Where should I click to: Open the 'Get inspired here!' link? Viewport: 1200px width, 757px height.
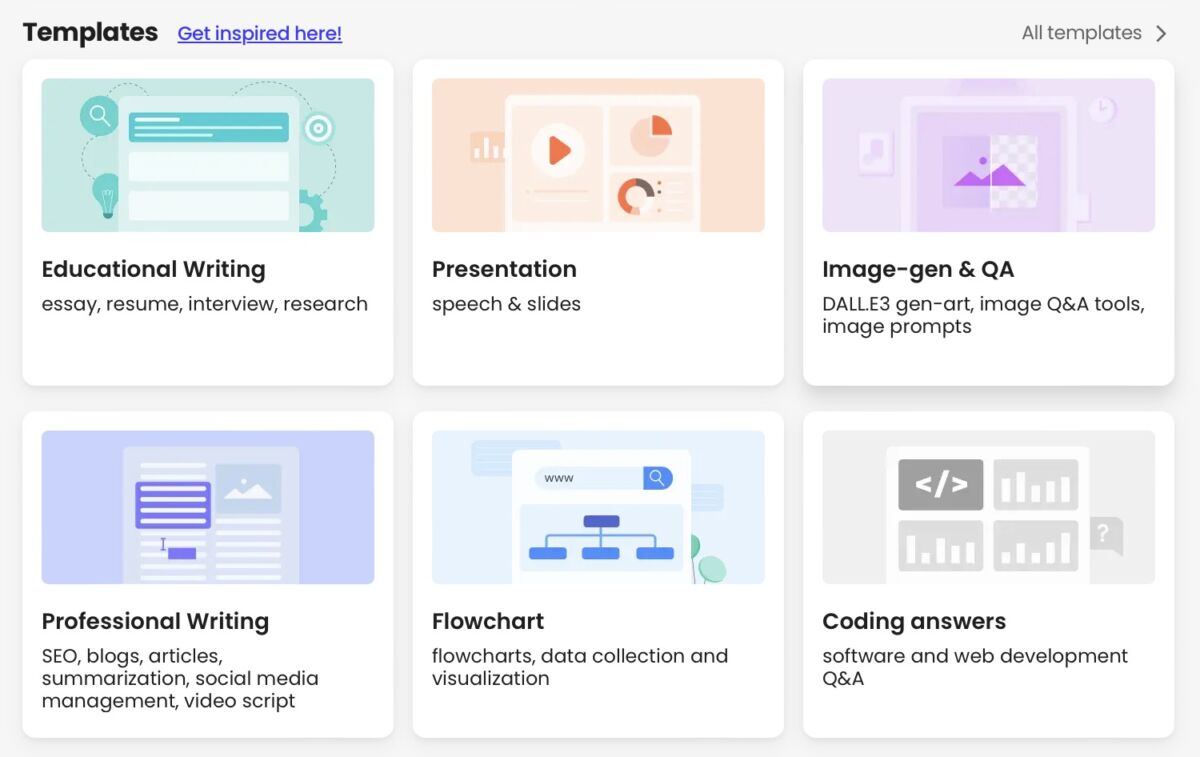click(x=259, y=33)
